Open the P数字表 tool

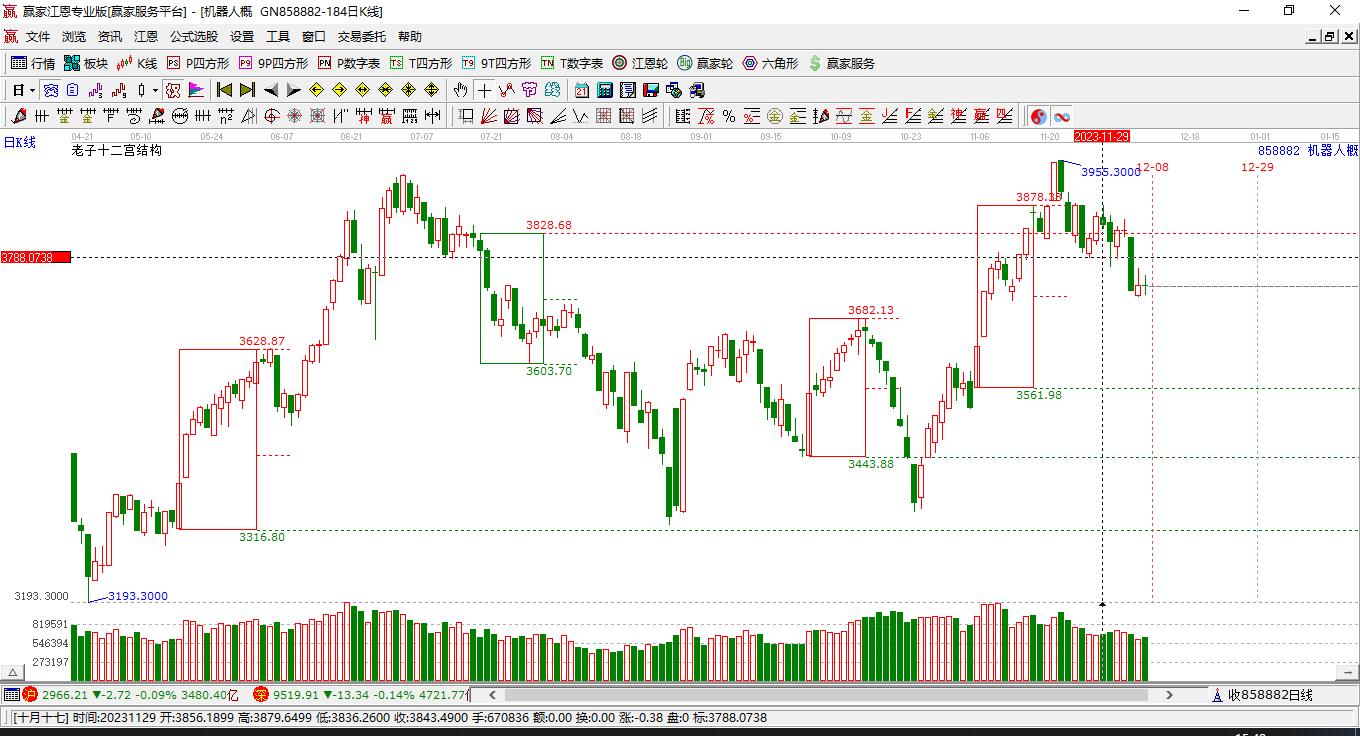(349, 63)
